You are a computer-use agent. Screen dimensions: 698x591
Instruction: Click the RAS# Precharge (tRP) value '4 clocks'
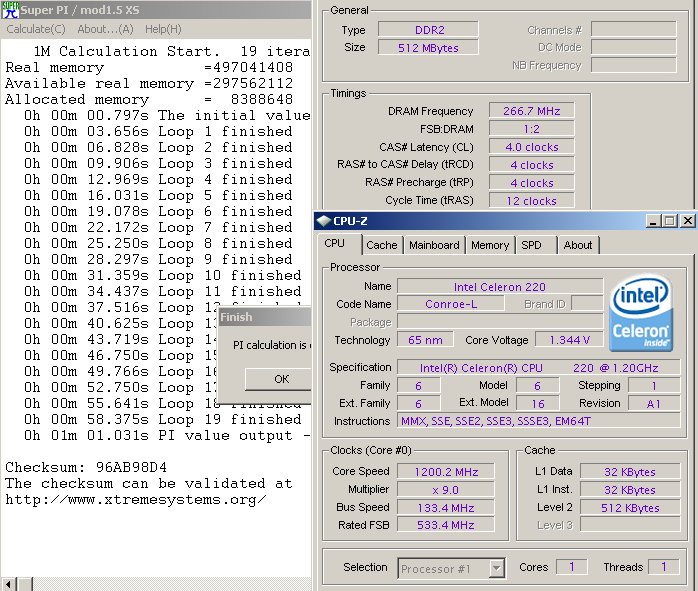click(x=532, y=183)
